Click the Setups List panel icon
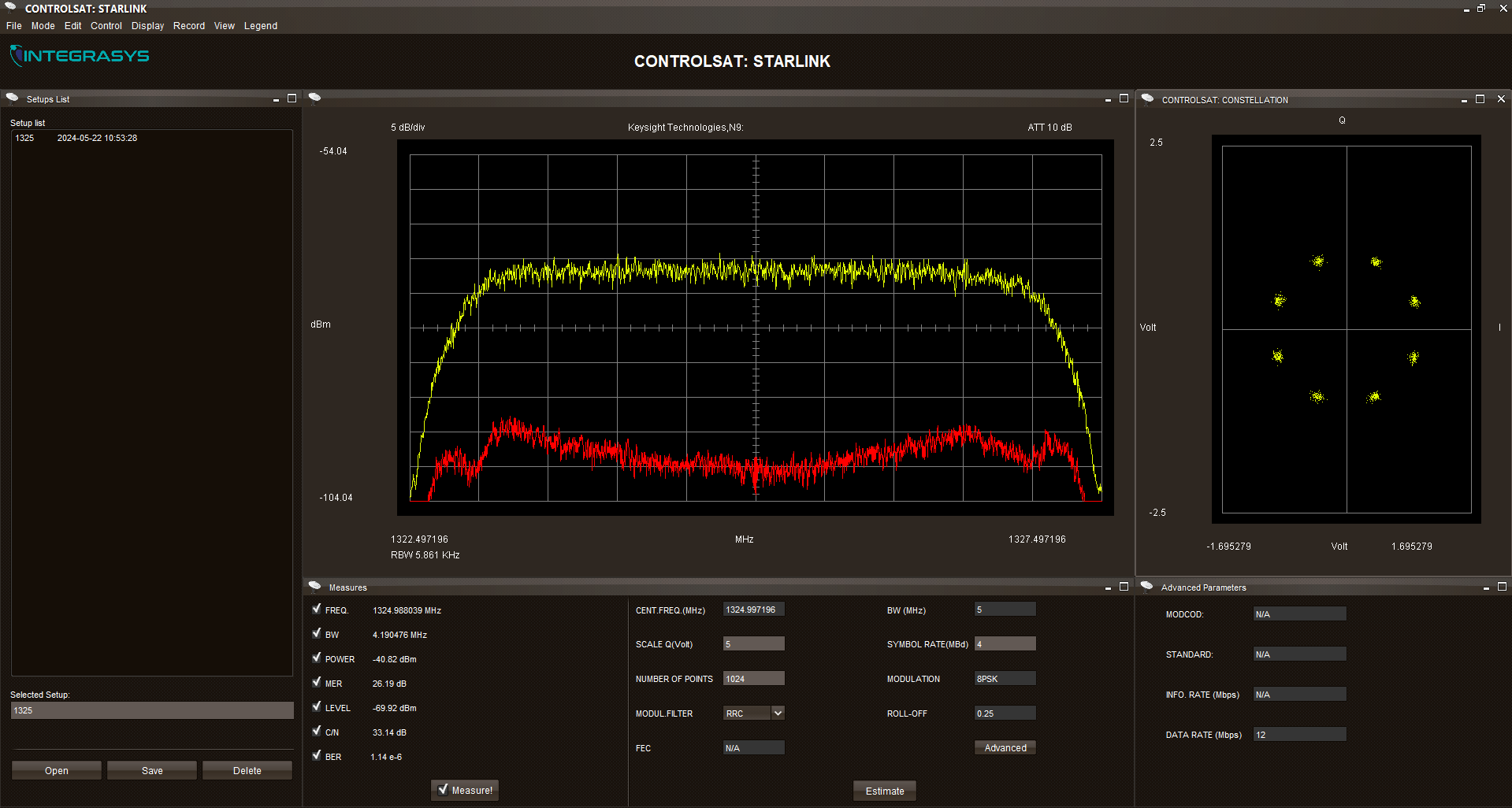This screenshot has width=1512, height=808. pos(13,98)
